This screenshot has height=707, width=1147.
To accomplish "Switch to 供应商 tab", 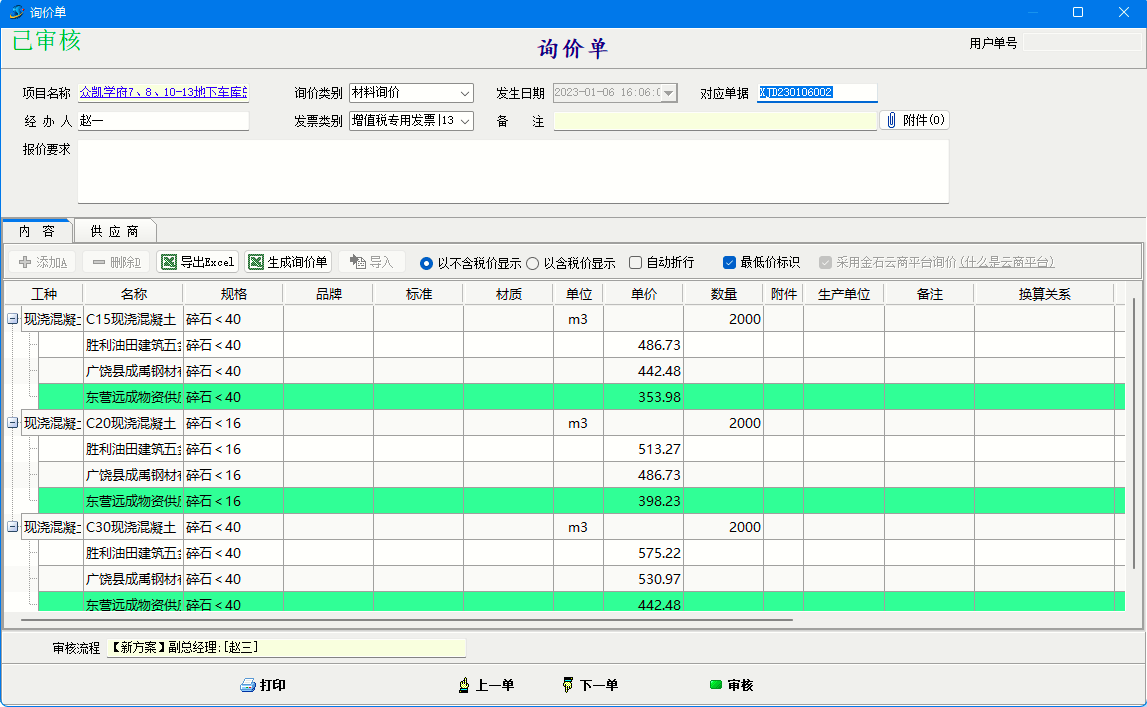I will 114,231.
